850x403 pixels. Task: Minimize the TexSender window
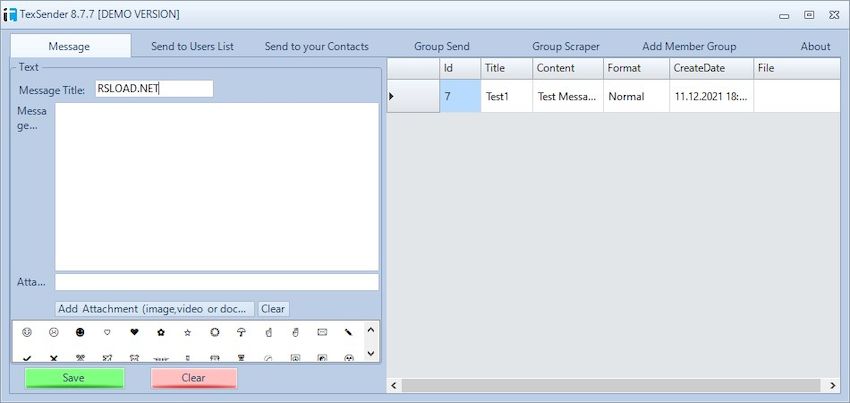click(784, 15)
